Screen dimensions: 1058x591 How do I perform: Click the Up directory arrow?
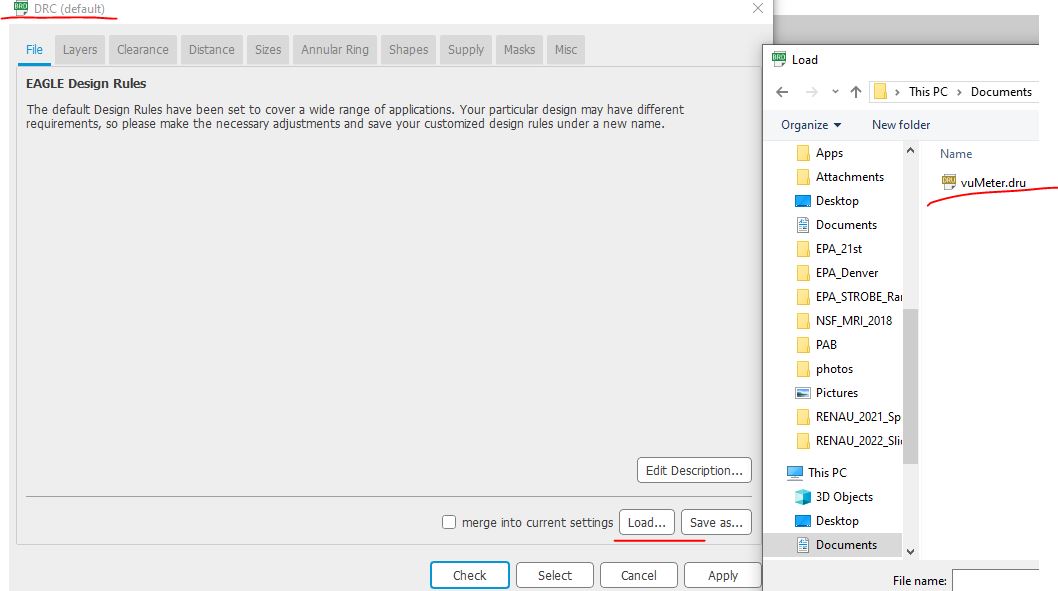pyautogui.click(x=855, y=92)
